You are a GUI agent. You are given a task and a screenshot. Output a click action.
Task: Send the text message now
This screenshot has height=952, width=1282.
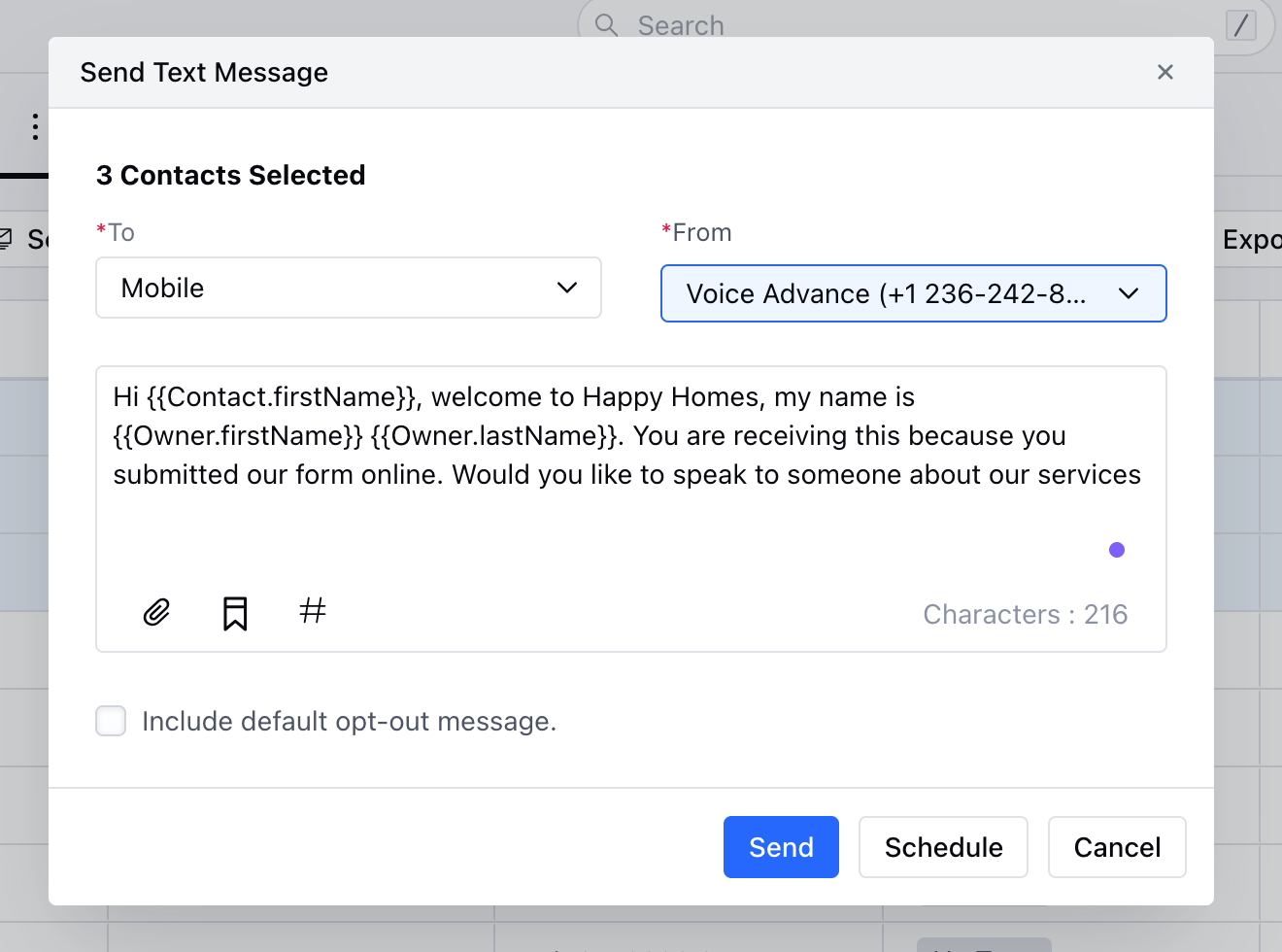[781, 847]
